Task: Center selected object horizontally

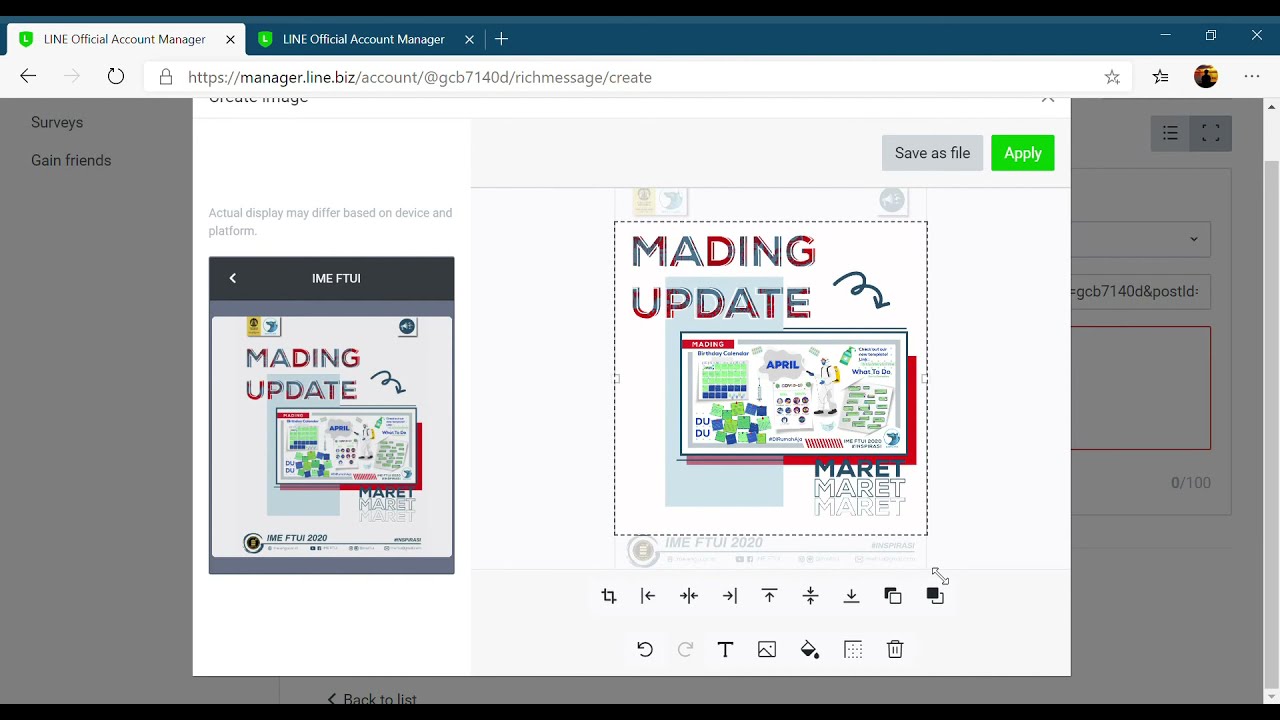Action: coord(689,596)
